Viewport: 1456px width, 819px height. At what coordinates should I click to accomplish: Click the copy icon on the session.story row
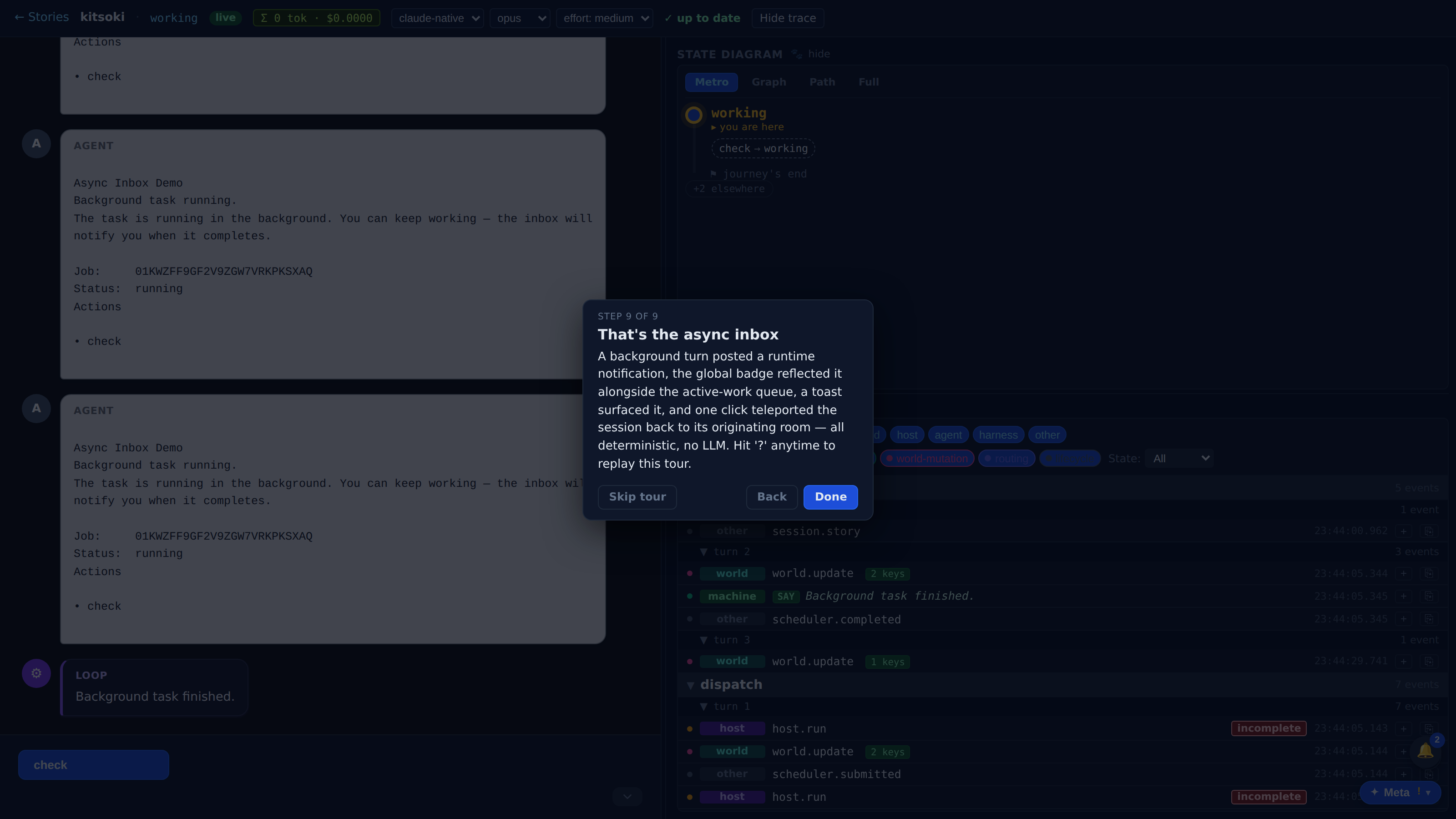point(1428,531)
